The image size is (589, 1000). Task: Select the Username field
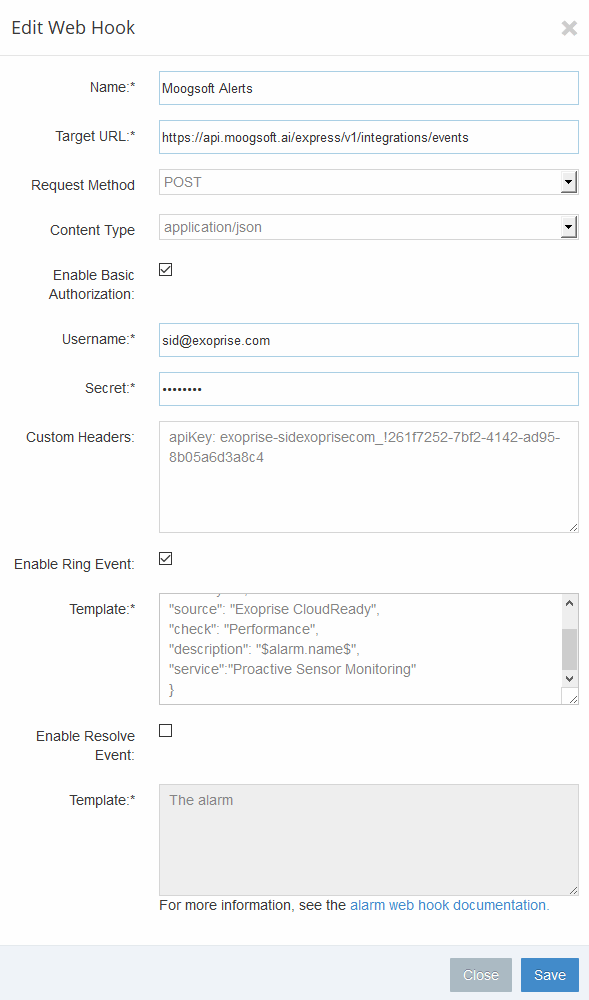368,340
